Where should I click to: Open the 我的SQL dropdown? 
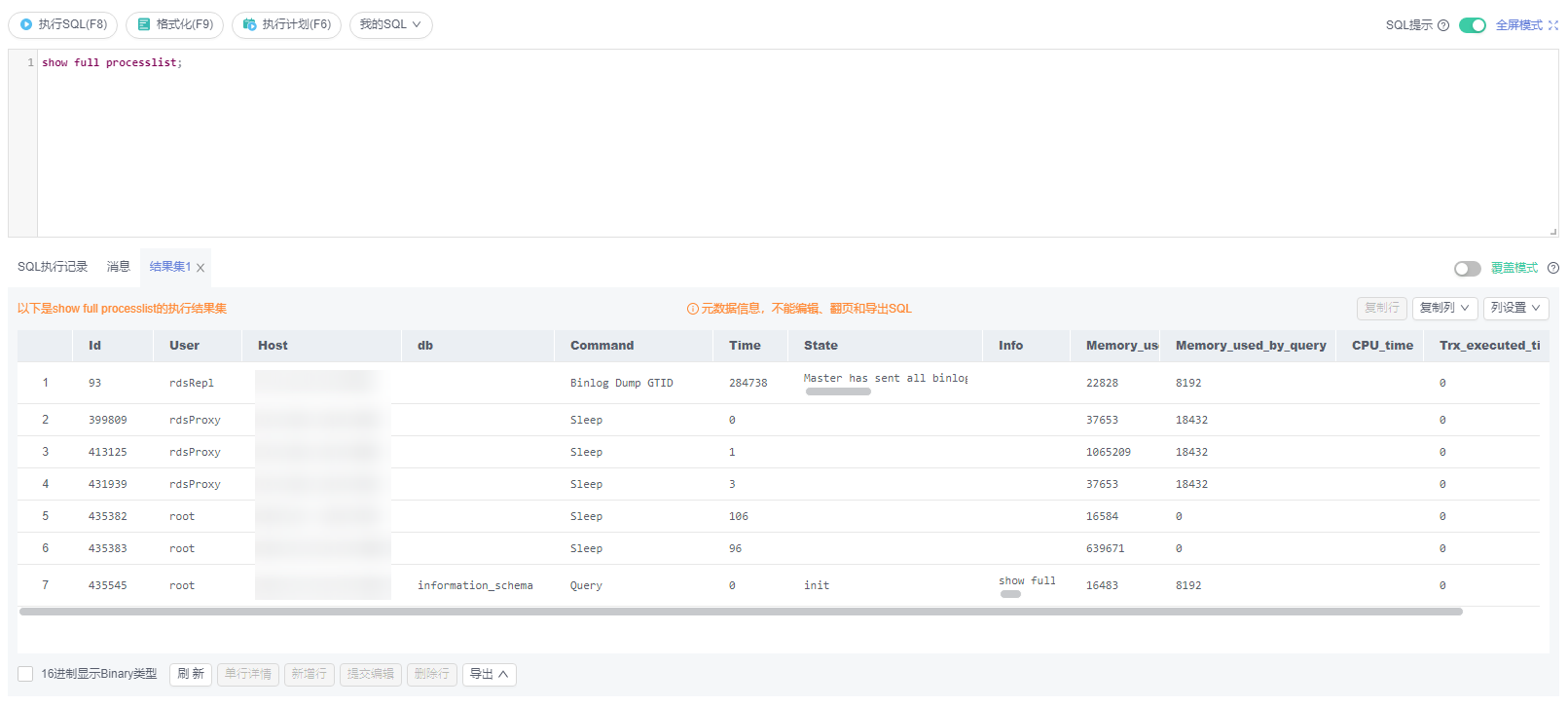pyautogui.click(x=390, y=24)
